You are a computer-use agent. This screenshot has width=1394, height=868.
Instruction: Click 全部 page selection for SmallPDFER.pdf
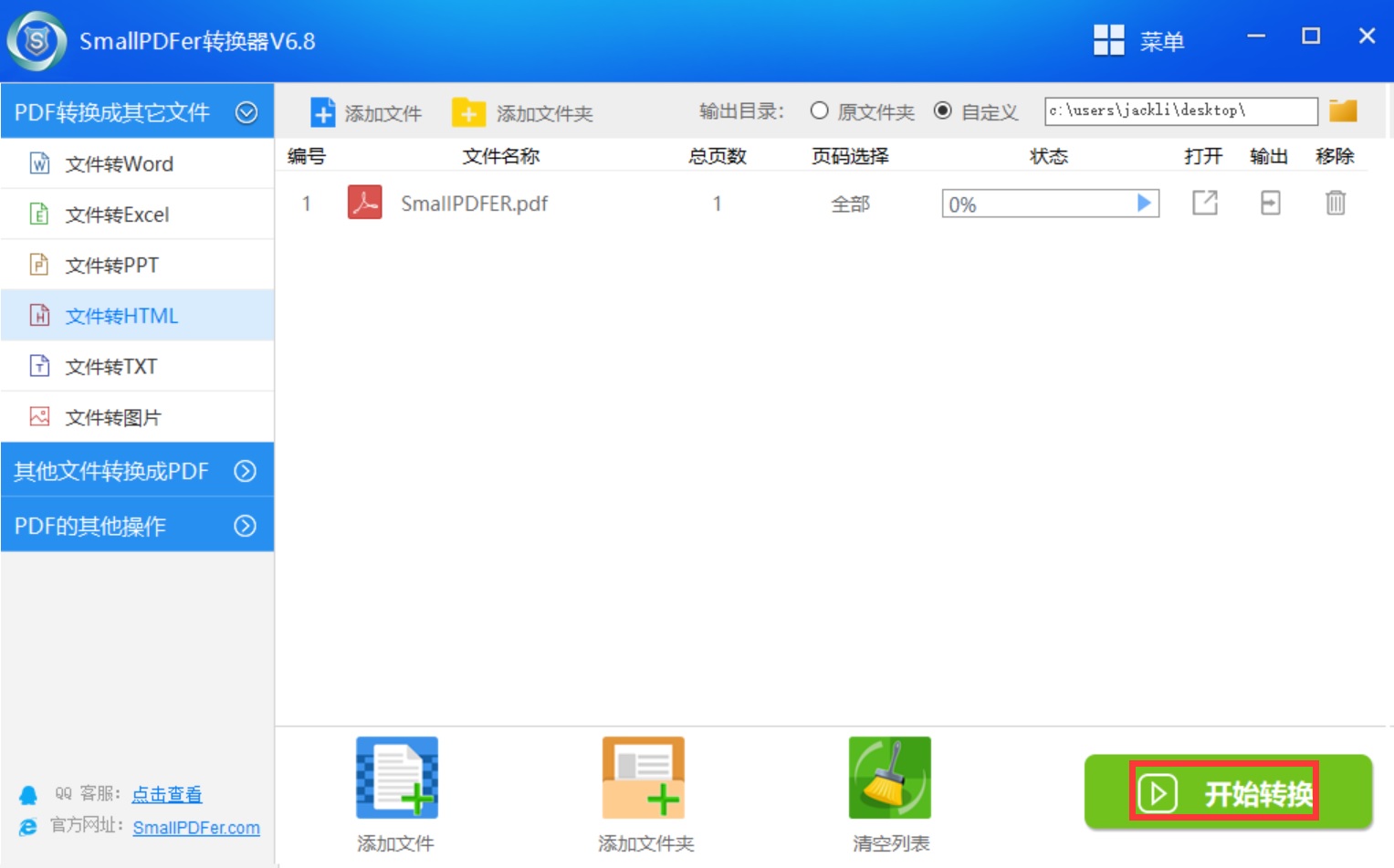pos(850,204)
